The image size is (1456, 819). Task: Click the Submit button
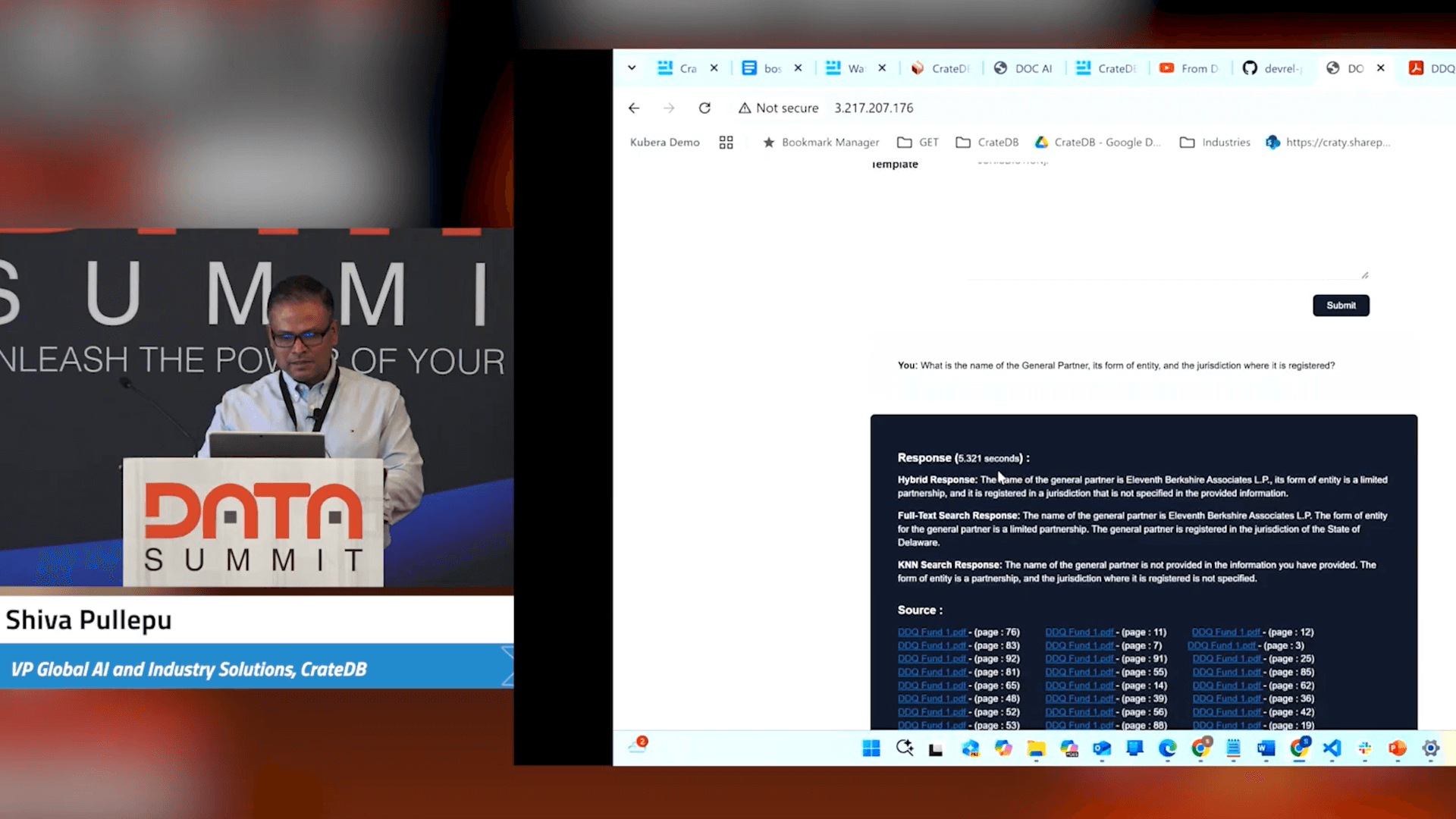point(1341,306)
